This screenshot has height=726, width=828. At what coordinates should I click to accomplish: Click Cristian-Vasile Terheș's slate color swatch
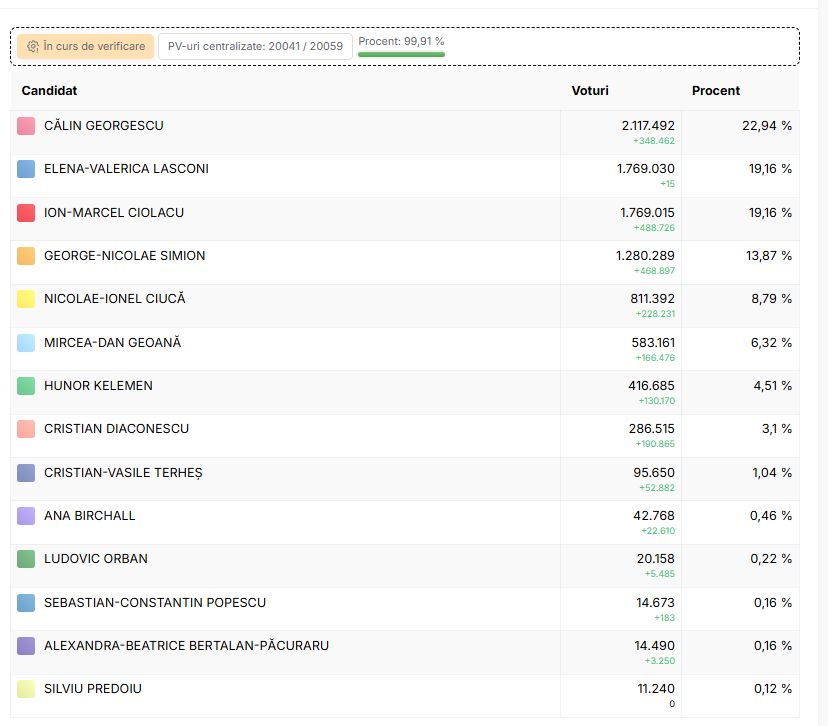point(26,473)
